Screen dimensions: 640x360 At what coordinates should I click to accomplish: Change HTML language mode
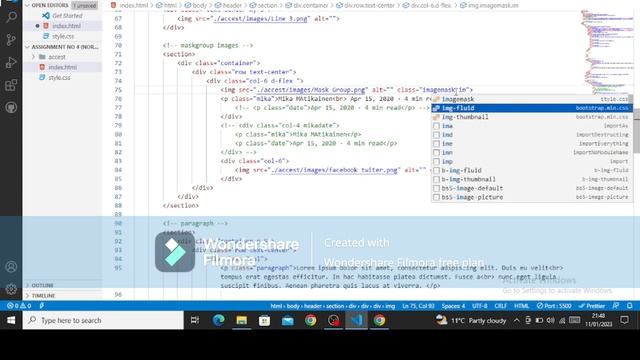click(x=521, y=306)
